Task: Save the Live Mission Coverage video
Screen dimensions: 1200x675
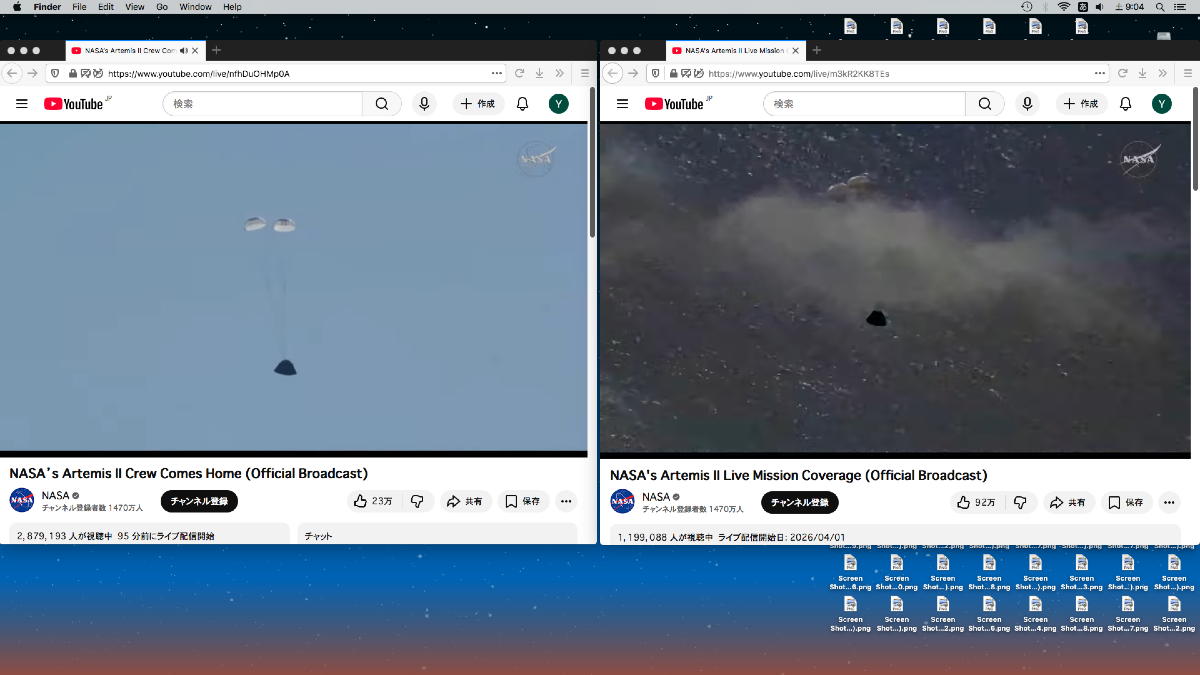Action: pos(1126,502)
